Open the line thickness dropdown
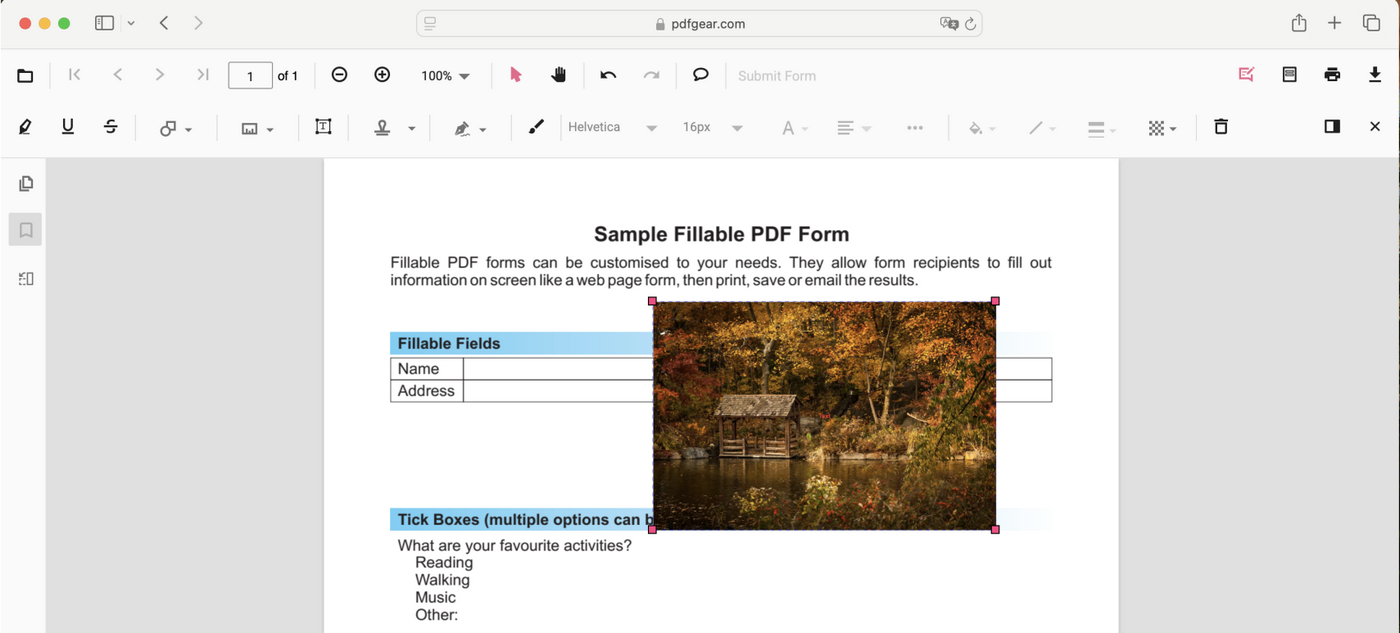1400x633 pixels. point(1102,128)
